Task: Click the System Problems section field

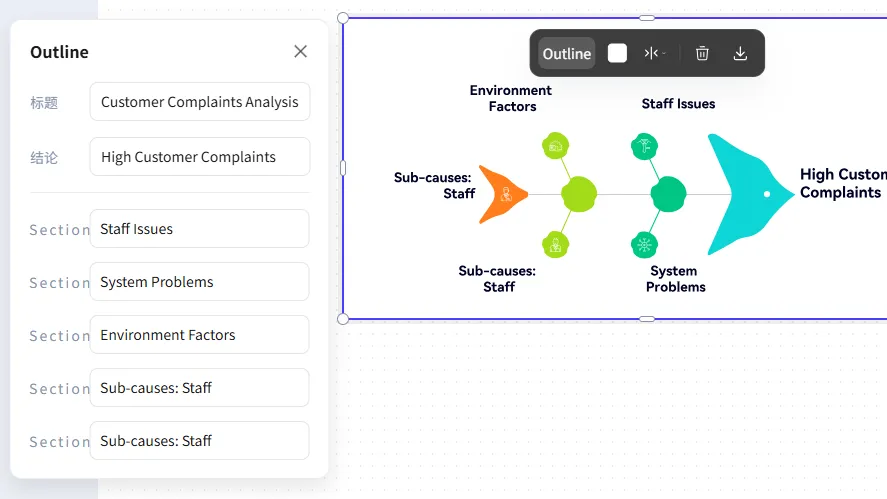Action: click(x=200, y=282)
